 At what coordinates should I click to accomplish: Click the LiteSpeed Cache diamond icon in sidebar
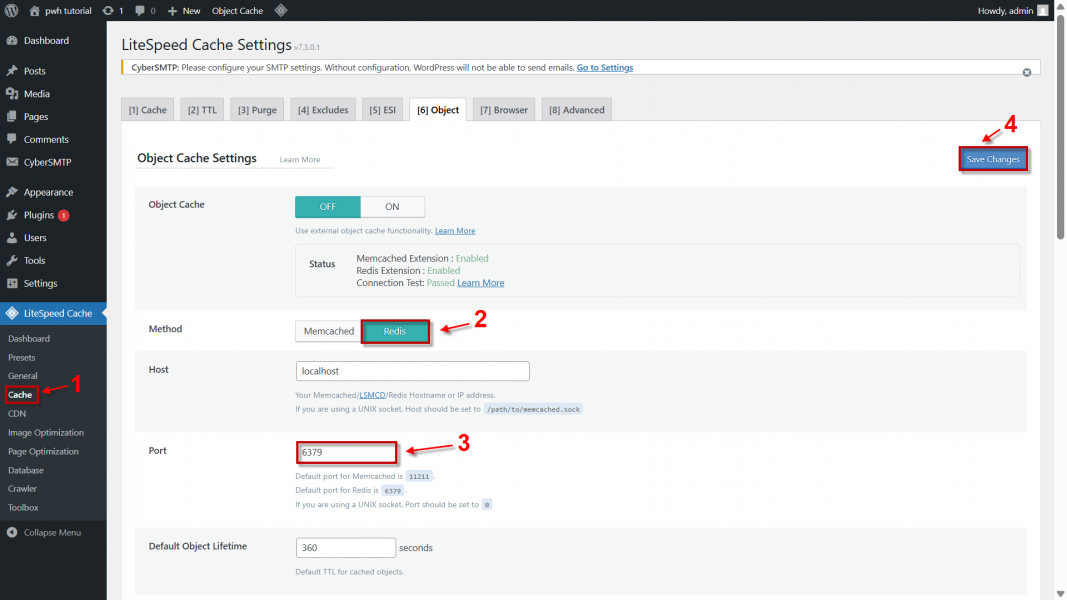pos(12,313)
